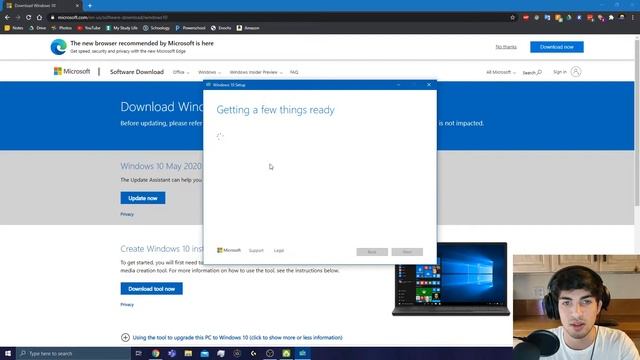
Task: Open Chrome from the taskbar
Action: pyautogui.click(x=156, y=353)
